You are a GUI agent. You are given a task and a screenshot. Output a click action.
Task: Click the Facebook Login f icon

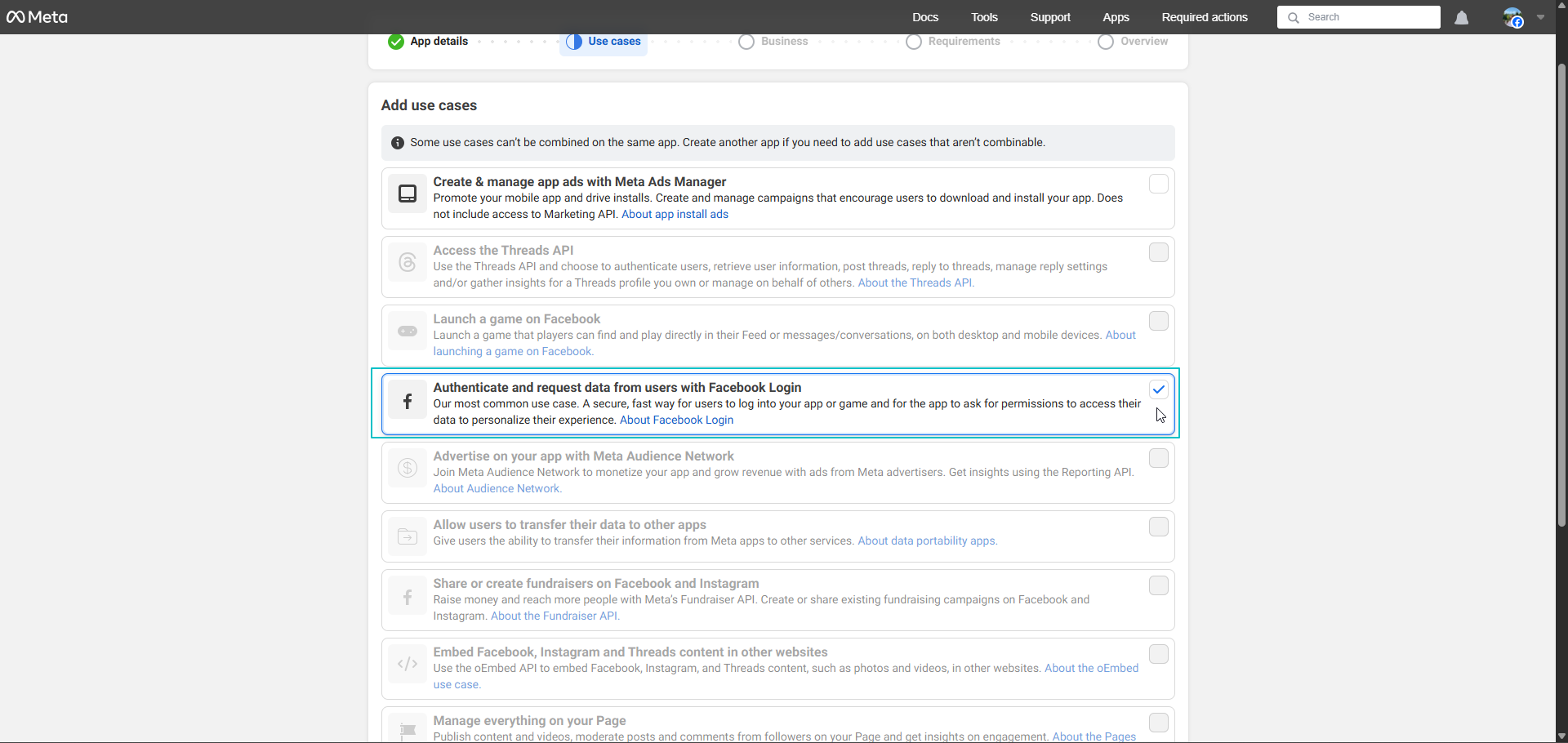tap(408, 402)
